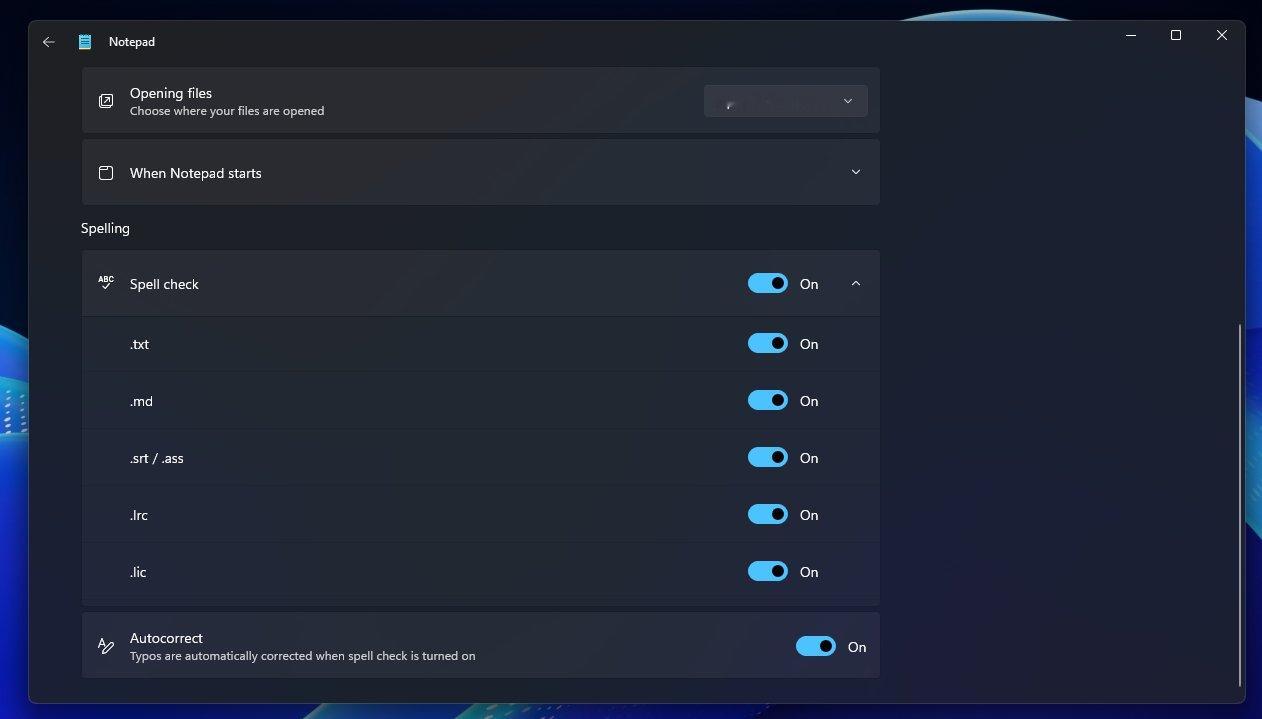Click the Spell check ABC icon
This screenshot has width=1262, height=719.
(x=106, y=283)
